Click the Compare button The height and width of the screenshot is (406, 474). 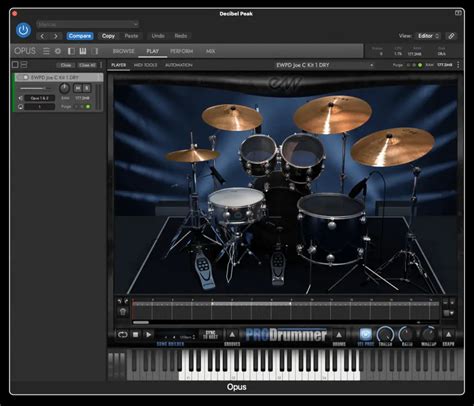click(x=80, y=36)
